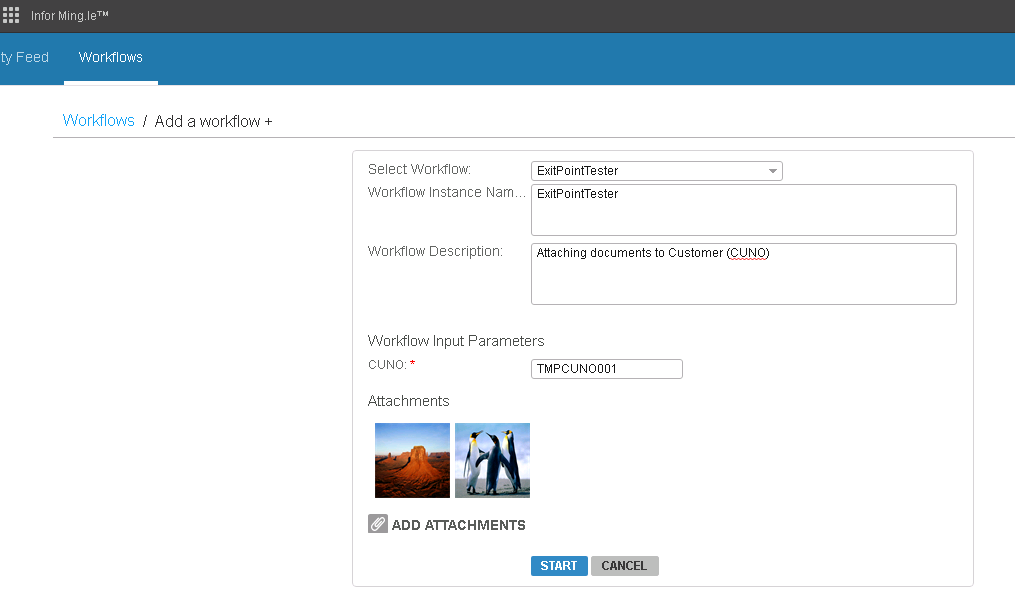Switch to the Workflows tab

click(111, 57)
